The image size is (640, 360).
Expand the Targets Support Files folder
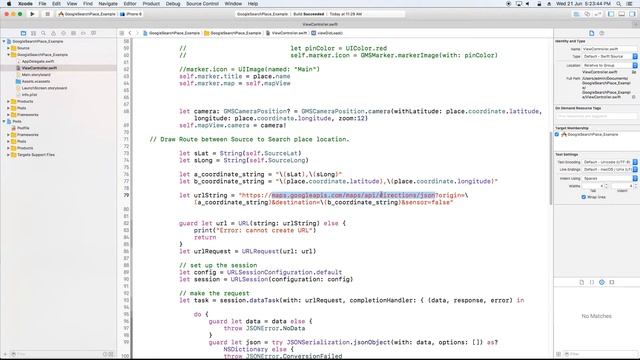pyautogui.click(x=8, y=155)
